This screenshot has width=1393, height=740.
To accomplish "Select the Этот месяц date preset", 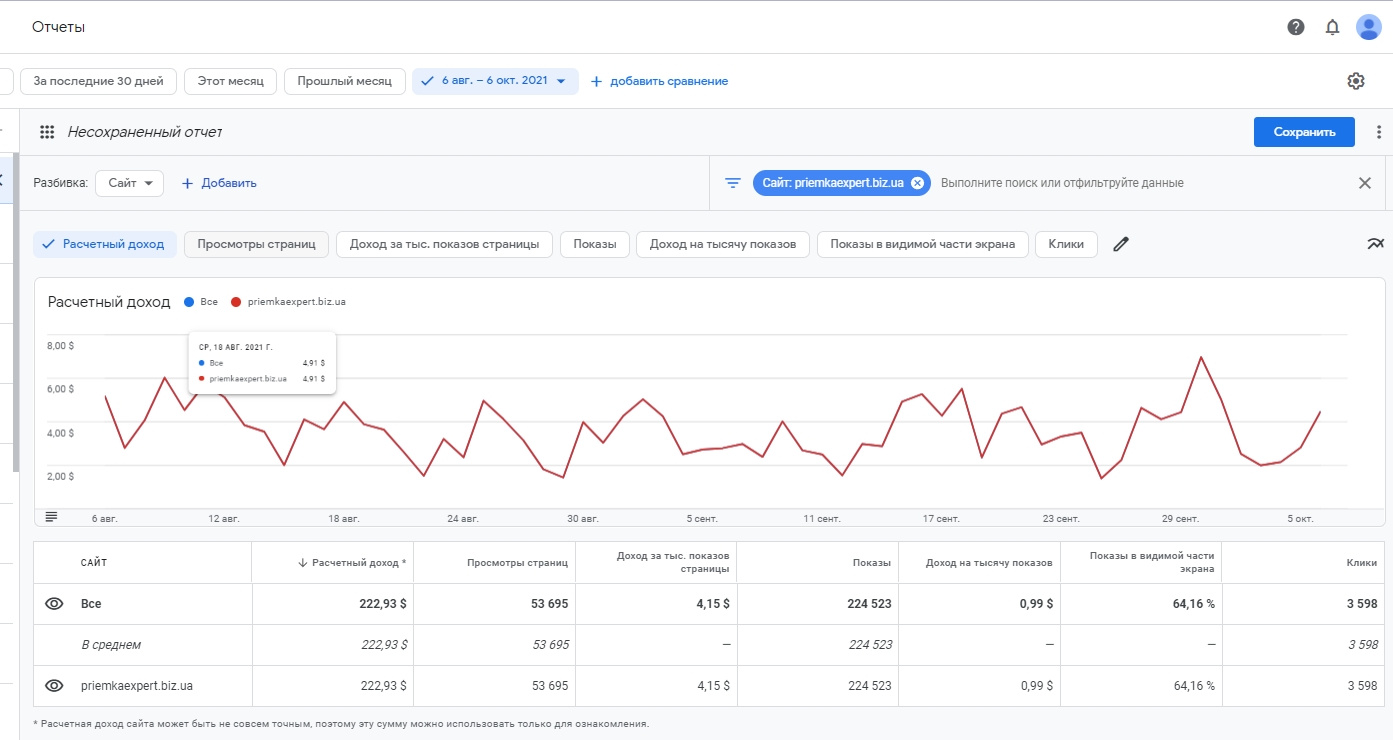I will coord(230,81).
